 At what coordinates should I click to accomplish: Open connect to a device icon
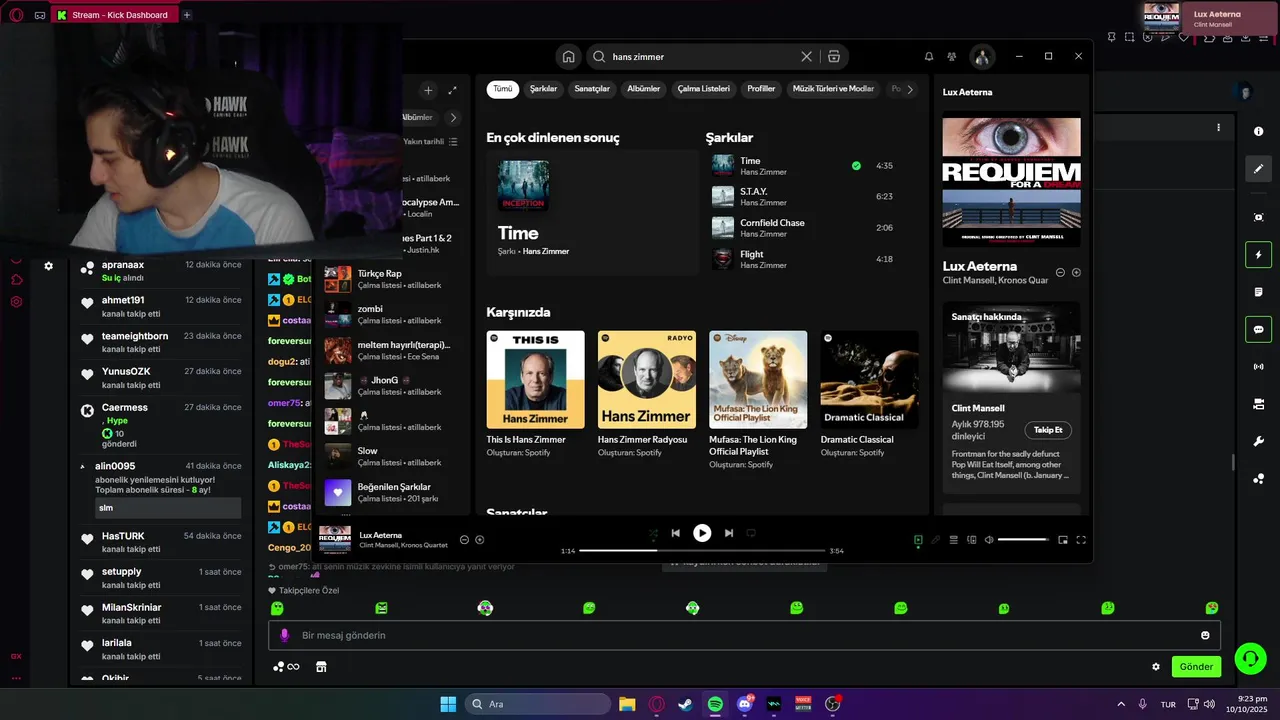(971, 540)
